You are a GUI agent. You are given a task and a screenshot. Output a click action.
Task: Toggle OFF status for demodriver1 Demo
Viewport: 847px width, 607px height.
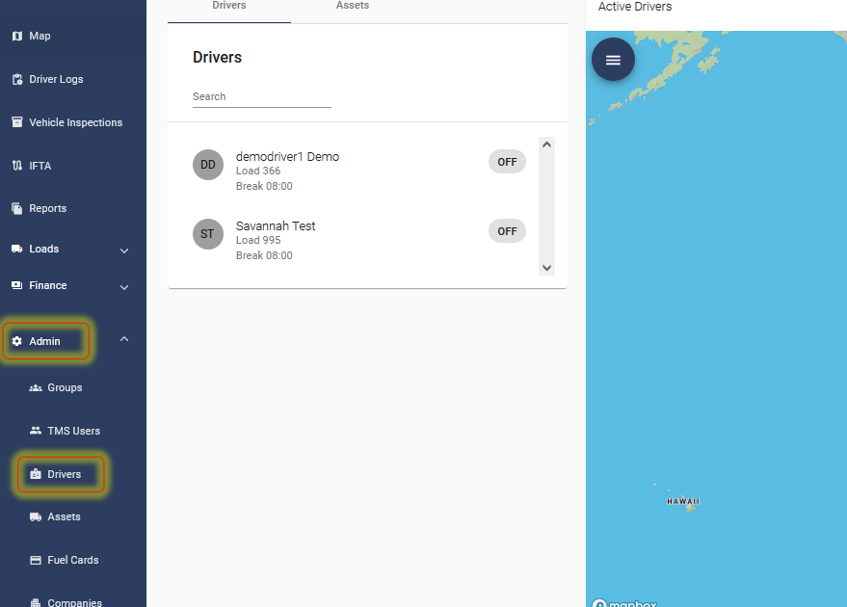point(507,162)
